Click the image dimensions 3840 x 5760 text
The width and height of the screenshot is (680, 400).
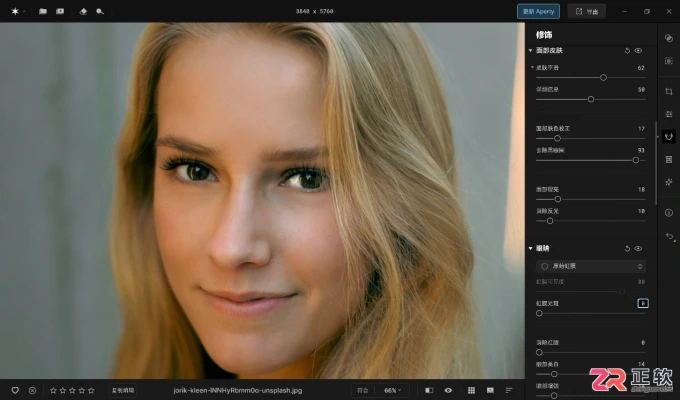click(x=314, y=11)
